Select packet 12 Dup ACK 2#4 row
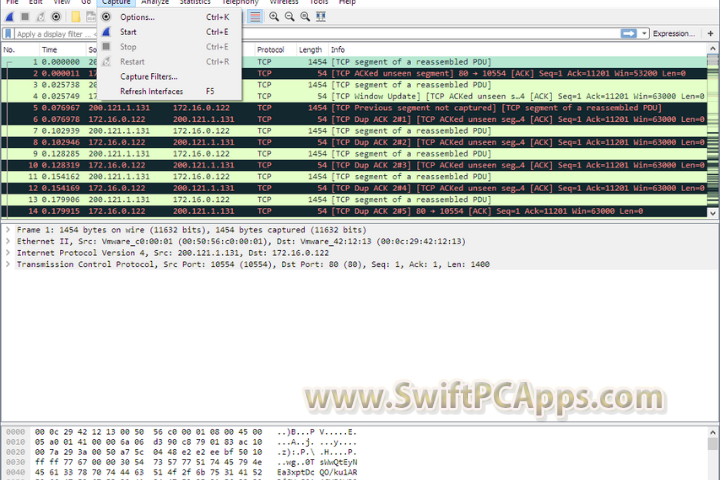720x480 pixels. click(354, 188)
